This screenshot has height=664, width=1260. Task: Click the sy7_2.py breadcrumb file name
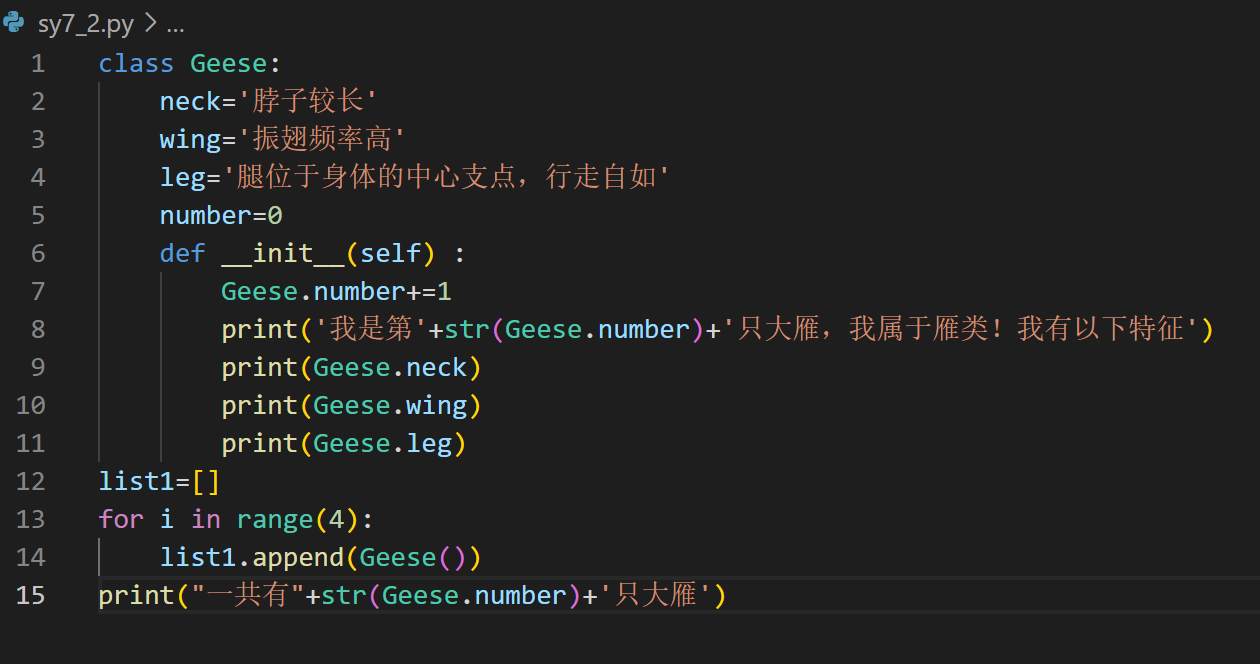84,24
